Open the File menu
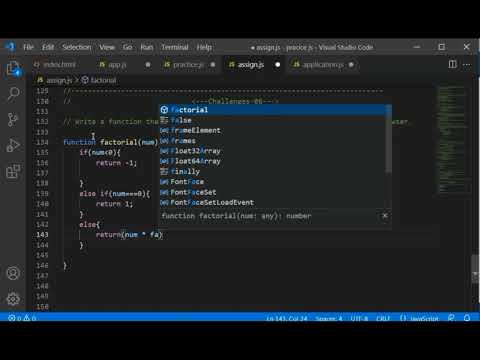Screen dimensions: 480x360 click(28, 47)
